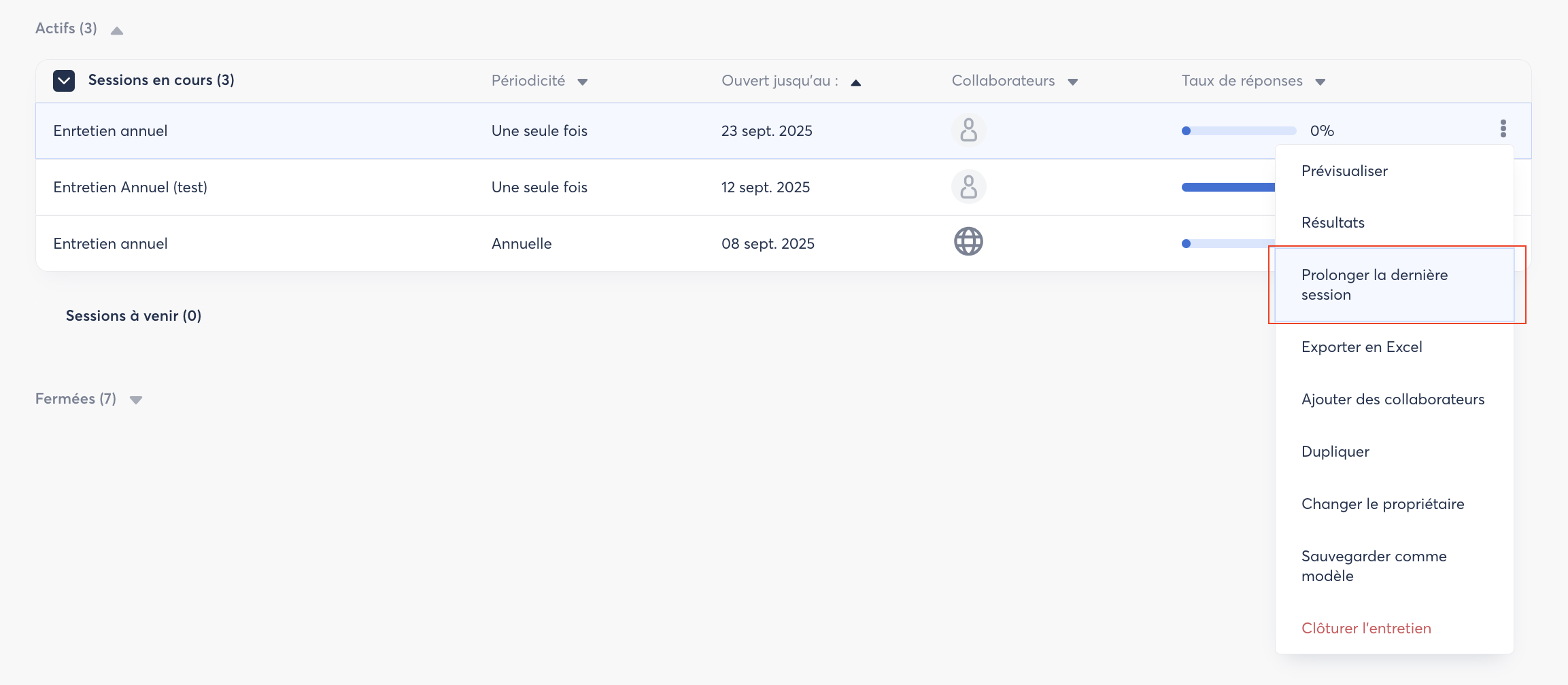Sort by Collaborateurs column arrow
1568x685 pixels.
[1072, 82]
